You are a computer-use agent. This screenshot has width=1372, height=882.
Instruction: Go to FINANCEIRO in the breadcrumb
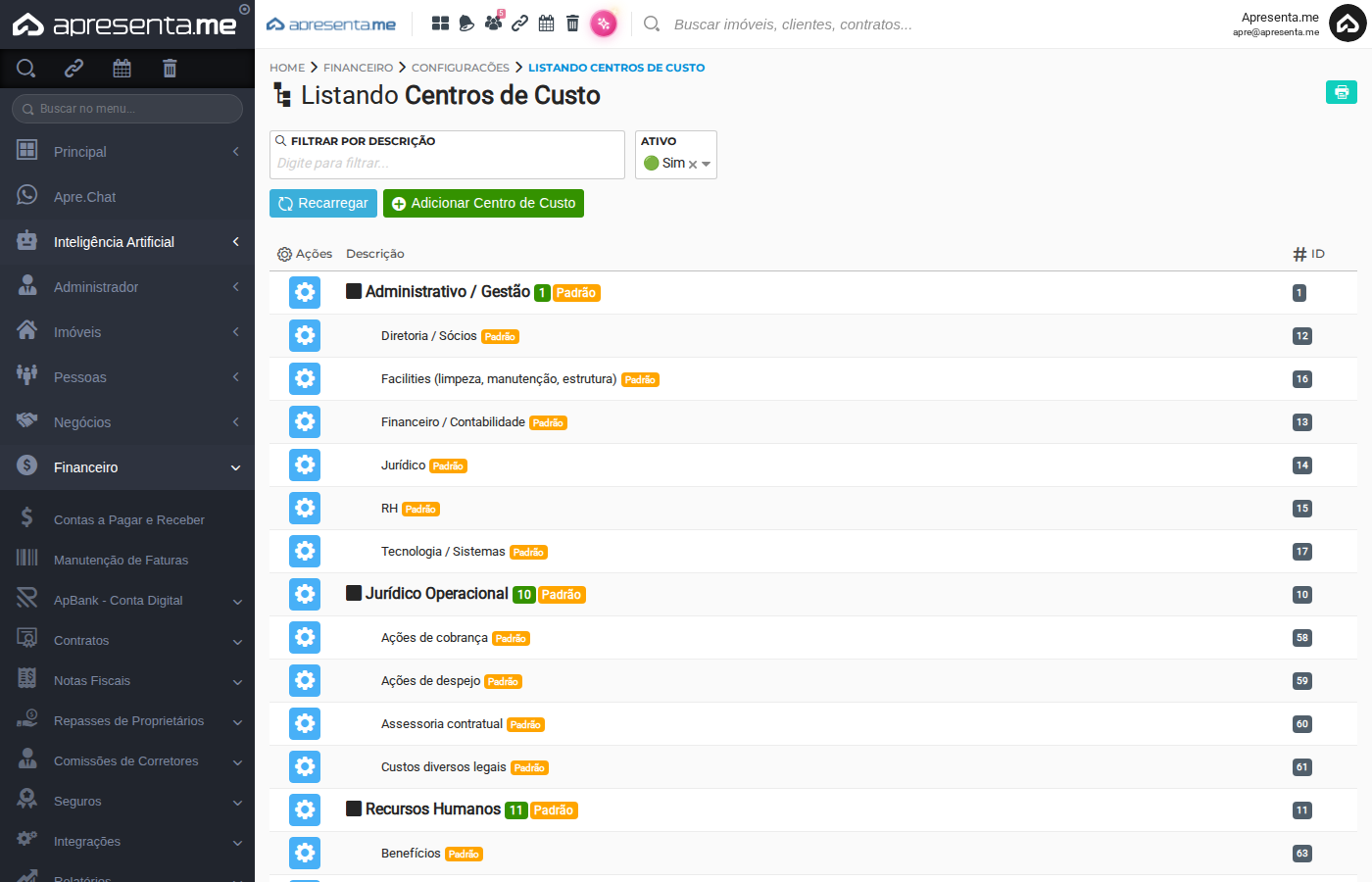358,68
